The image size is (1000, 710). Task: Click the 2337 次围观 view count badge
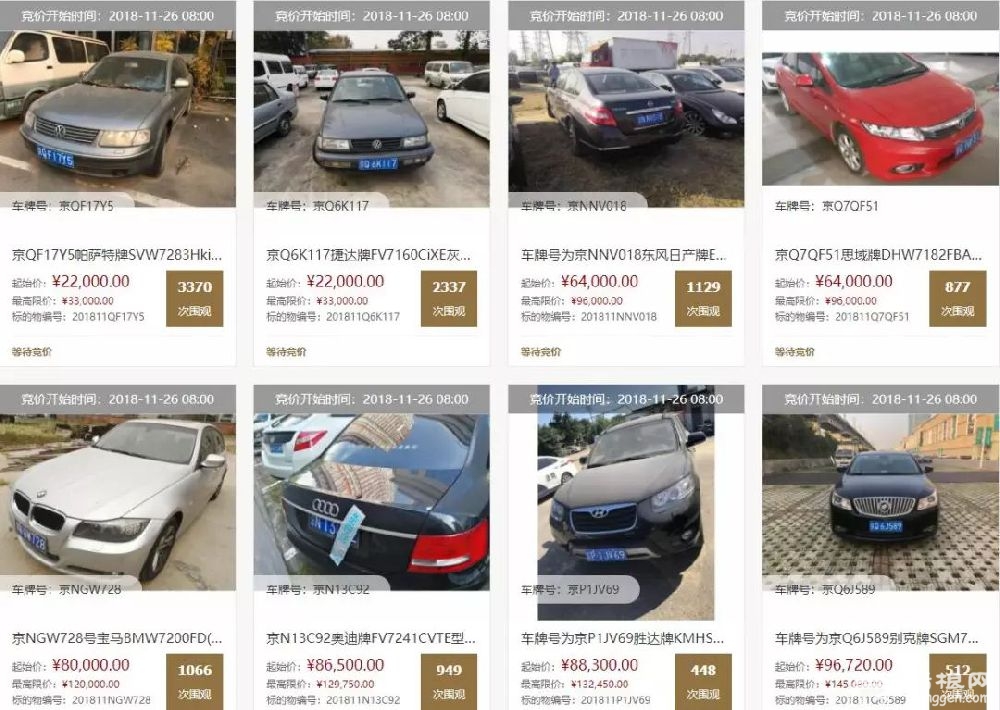(x=449, y=299)
